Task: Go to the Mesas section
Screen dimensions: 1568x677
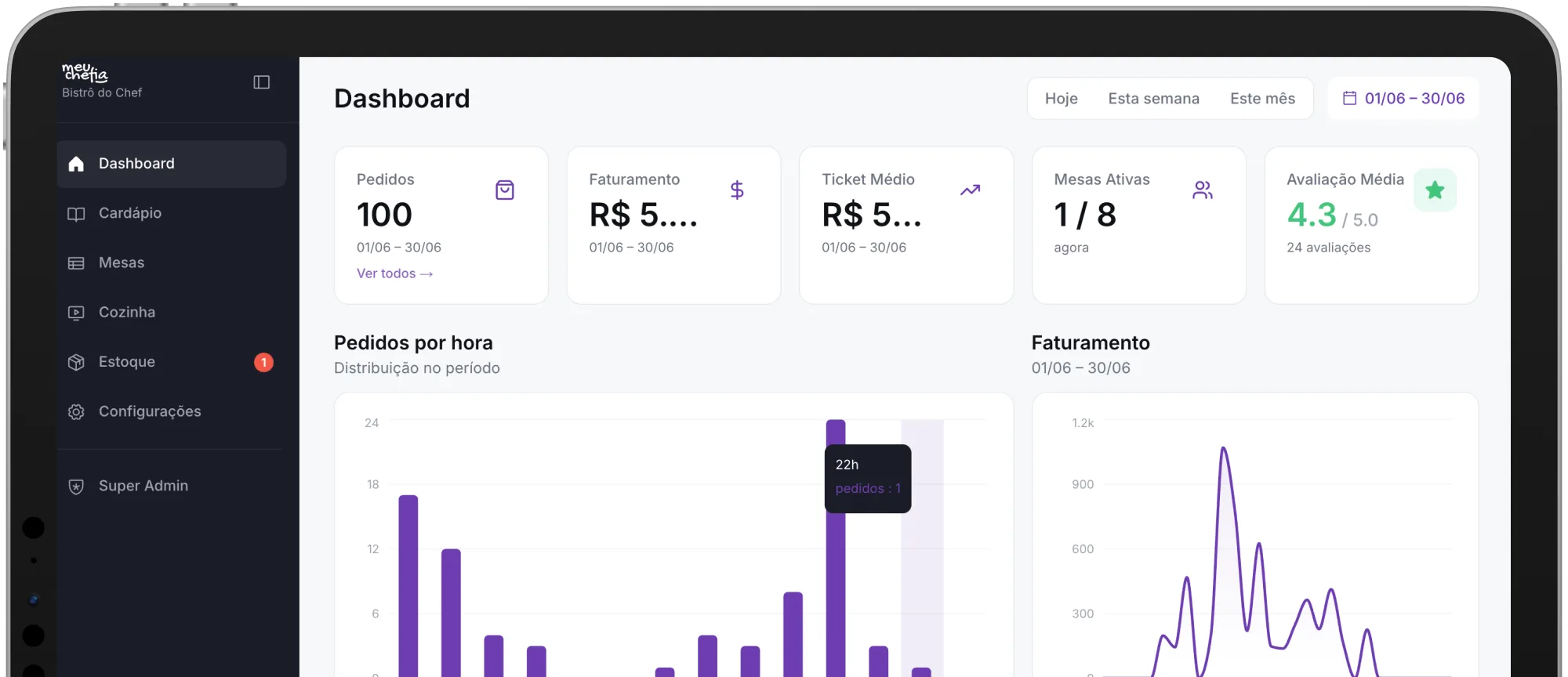Action: [172, 262]
